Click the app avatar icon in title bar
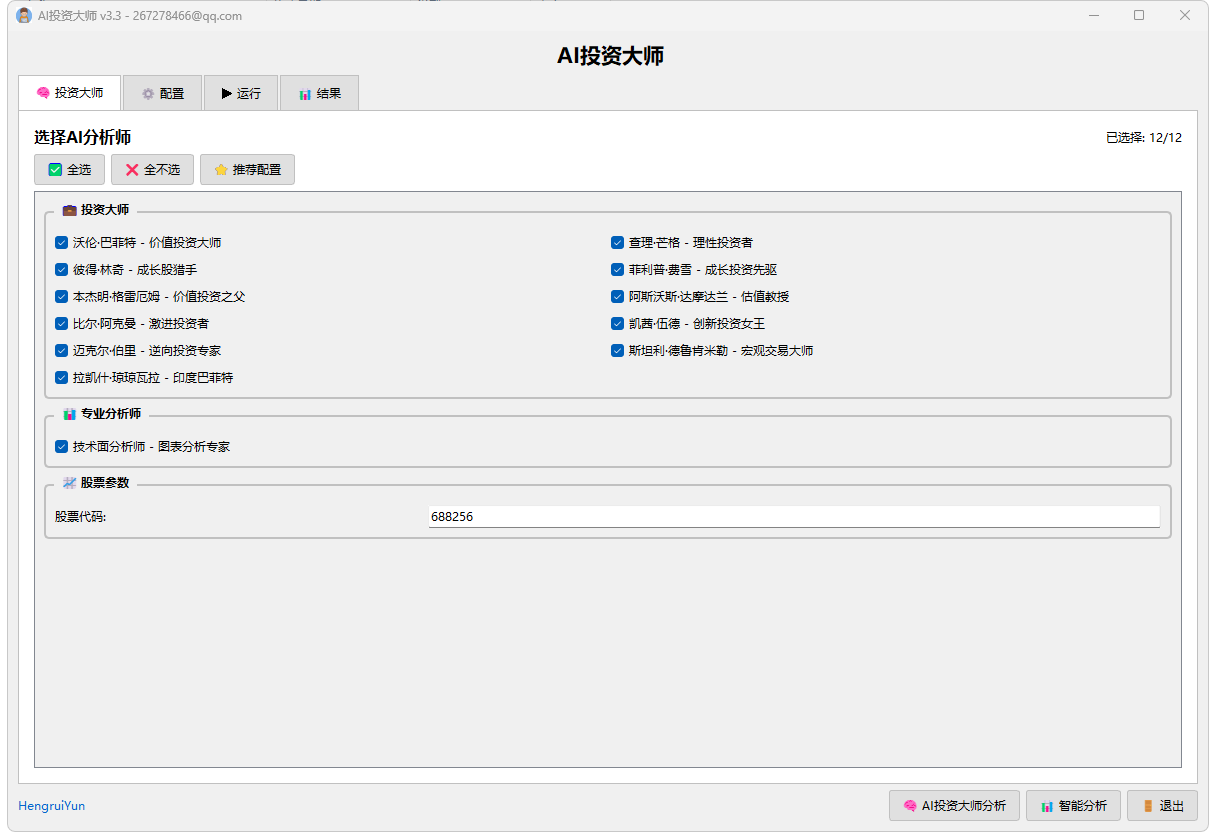 tap(22, 15)
